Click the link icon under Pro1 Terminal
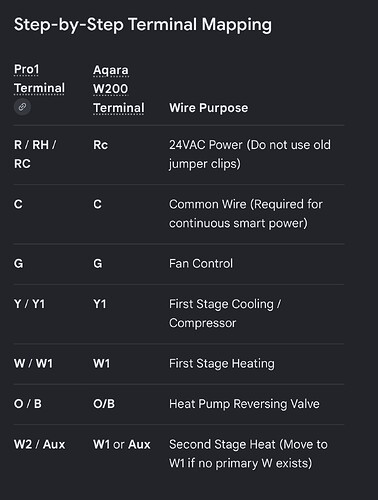 click(x=22, y=107)
